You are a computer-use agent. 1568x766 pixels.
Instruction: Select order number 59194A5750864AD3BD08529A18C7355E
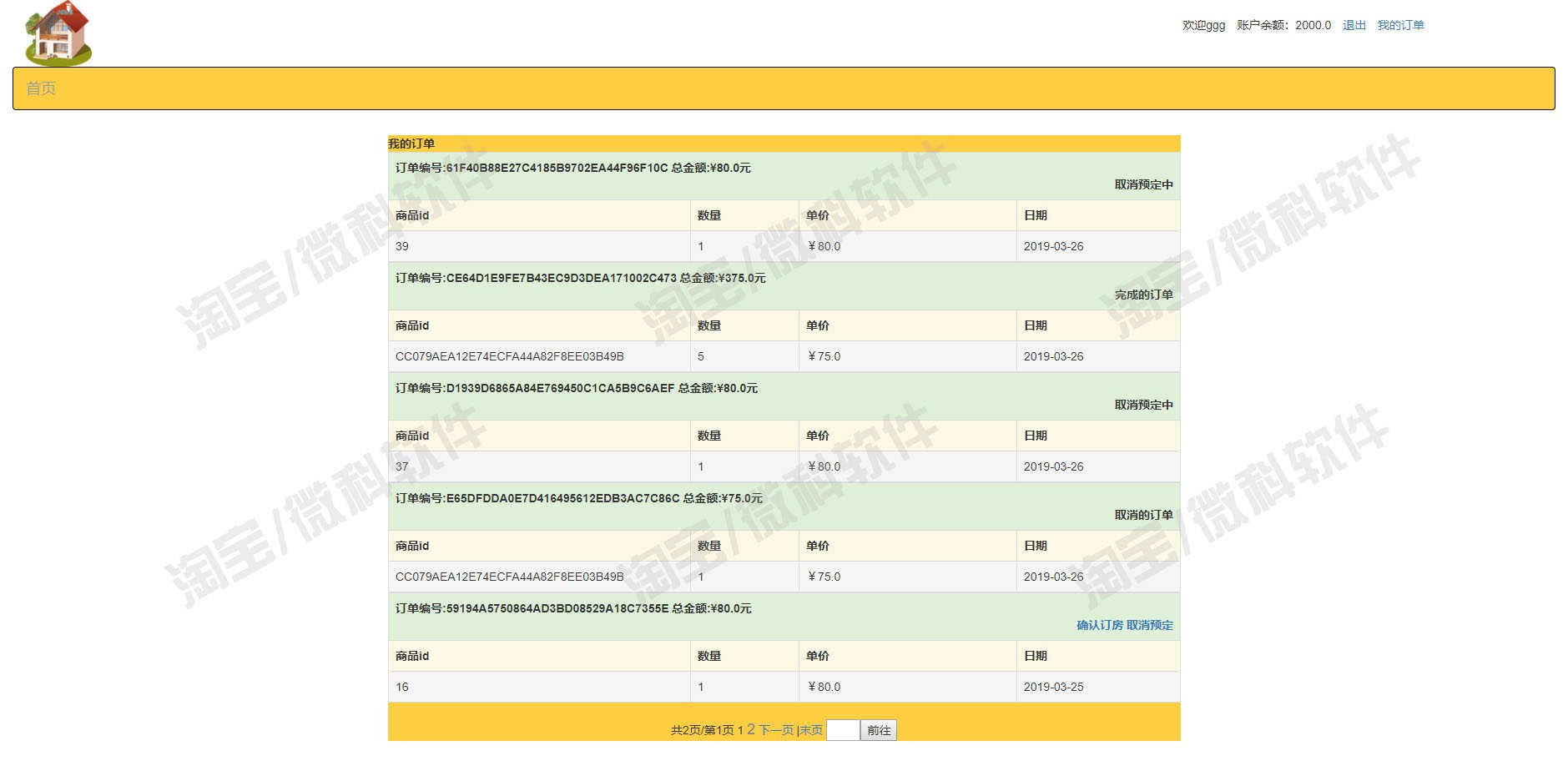click(557, 608)
